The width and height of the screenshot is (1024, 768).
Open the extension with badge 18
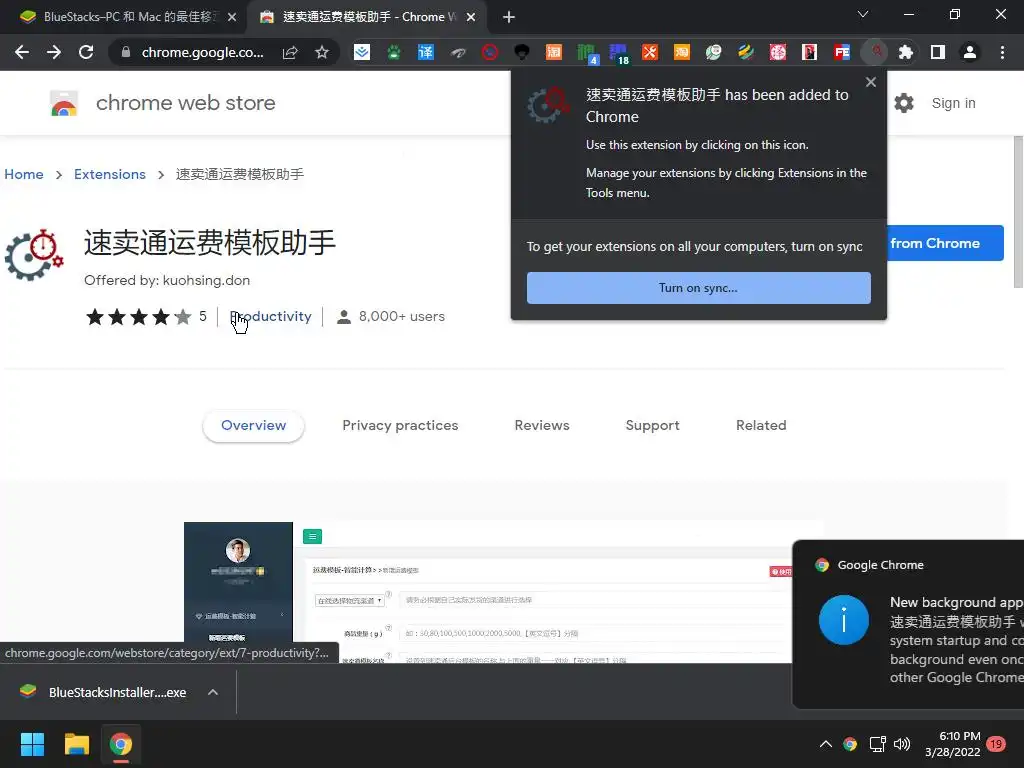click(618, 53)
